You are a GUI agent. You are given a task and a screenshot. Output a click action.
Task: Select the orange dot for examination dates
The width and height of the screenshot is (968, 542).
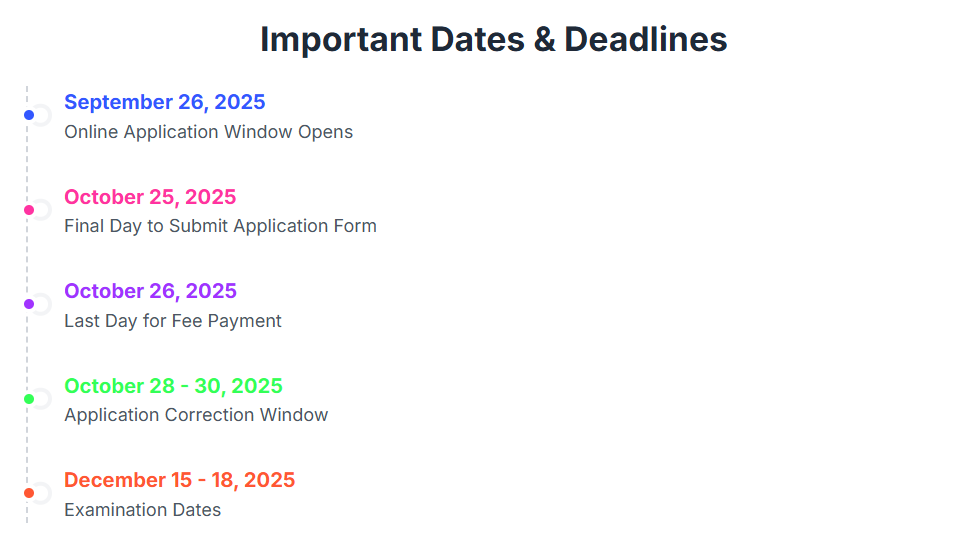29,493
